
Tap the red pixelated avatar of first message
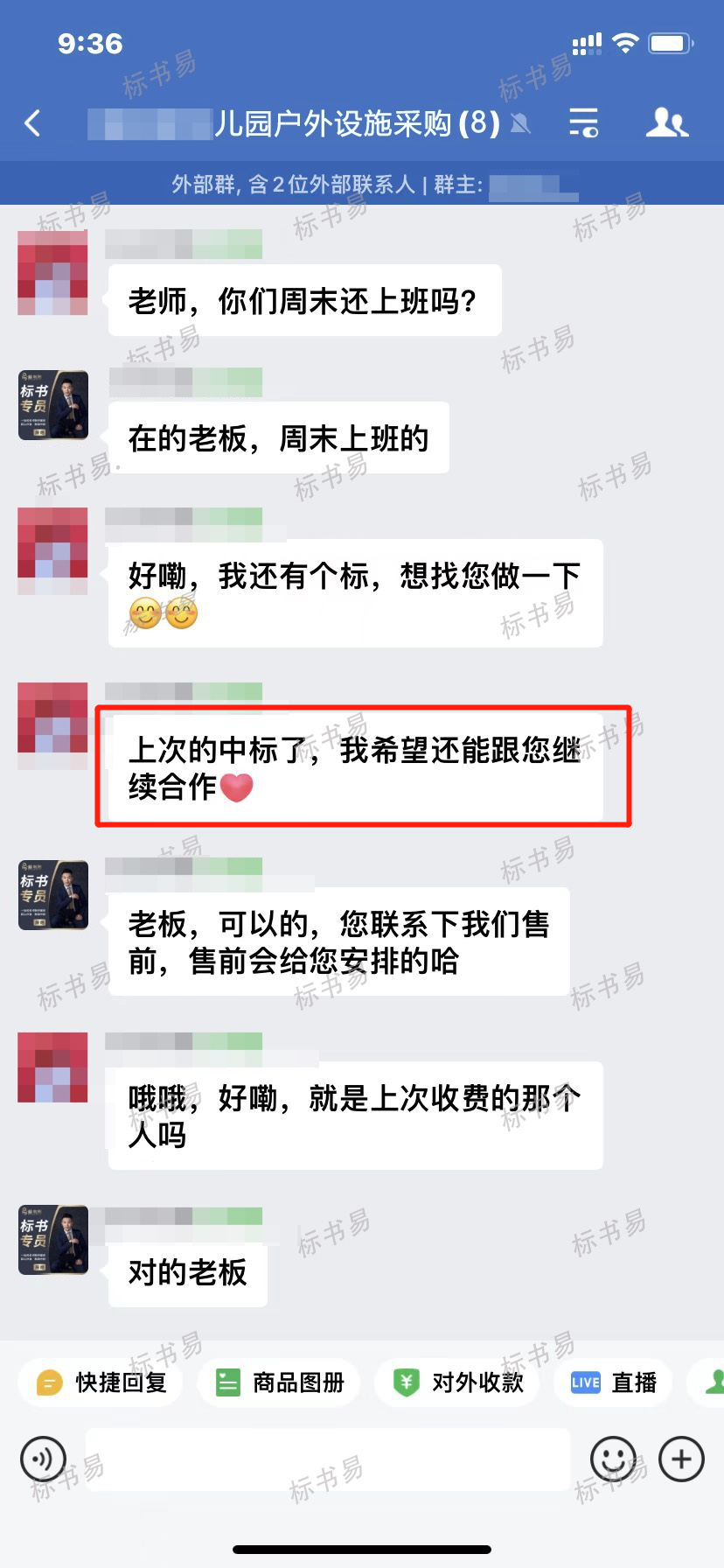pos(53,272)
